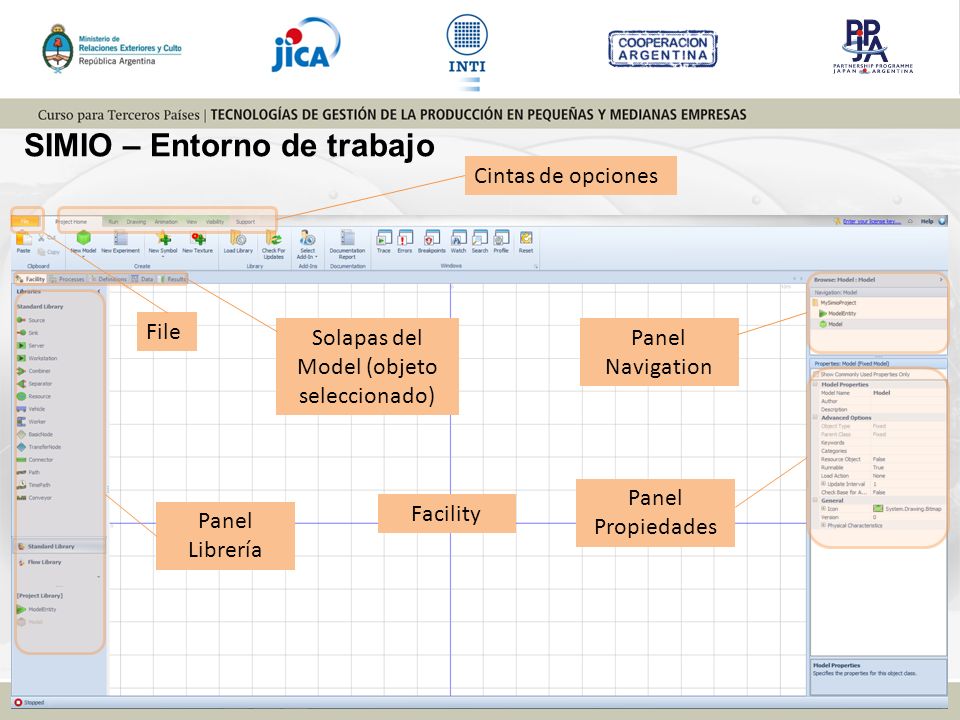
Task: Click the Reset windows icon
Action: tap(526, 238)
